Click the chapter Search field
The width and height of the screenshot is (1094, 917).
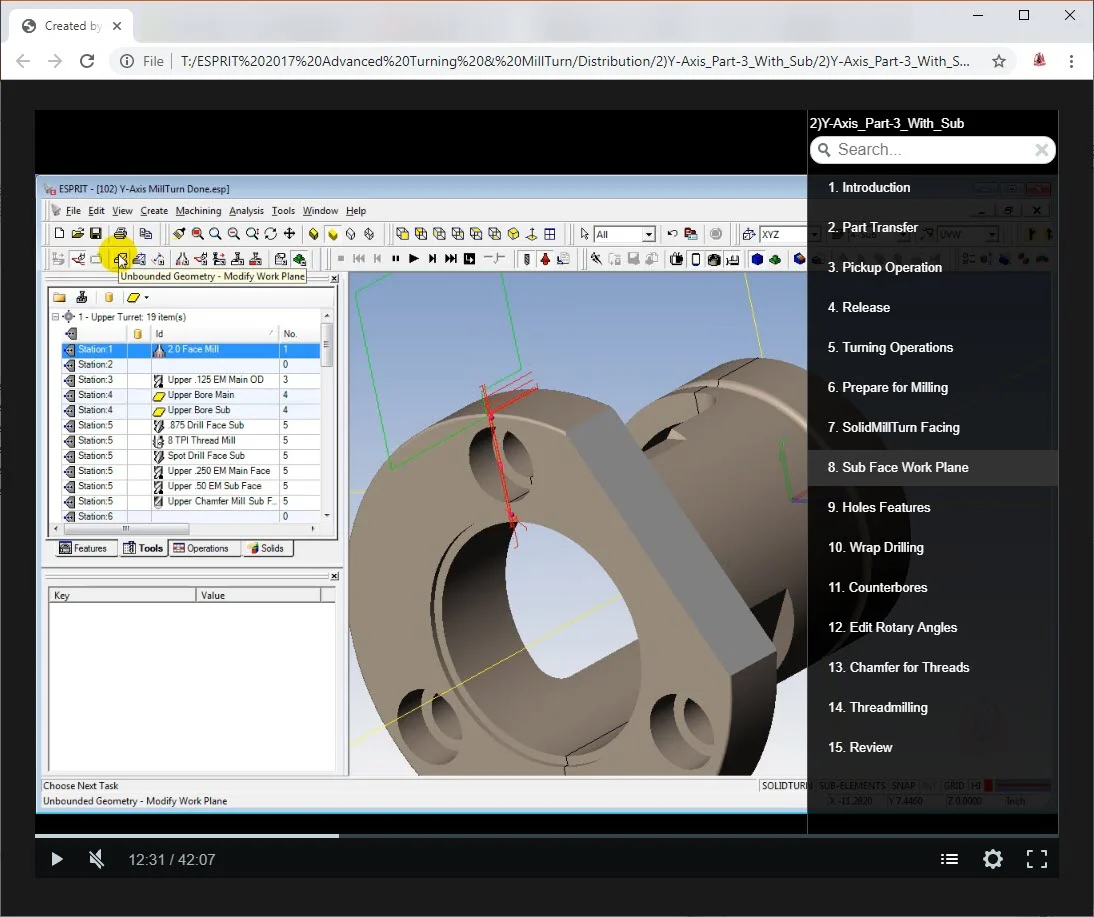point(932,149)
